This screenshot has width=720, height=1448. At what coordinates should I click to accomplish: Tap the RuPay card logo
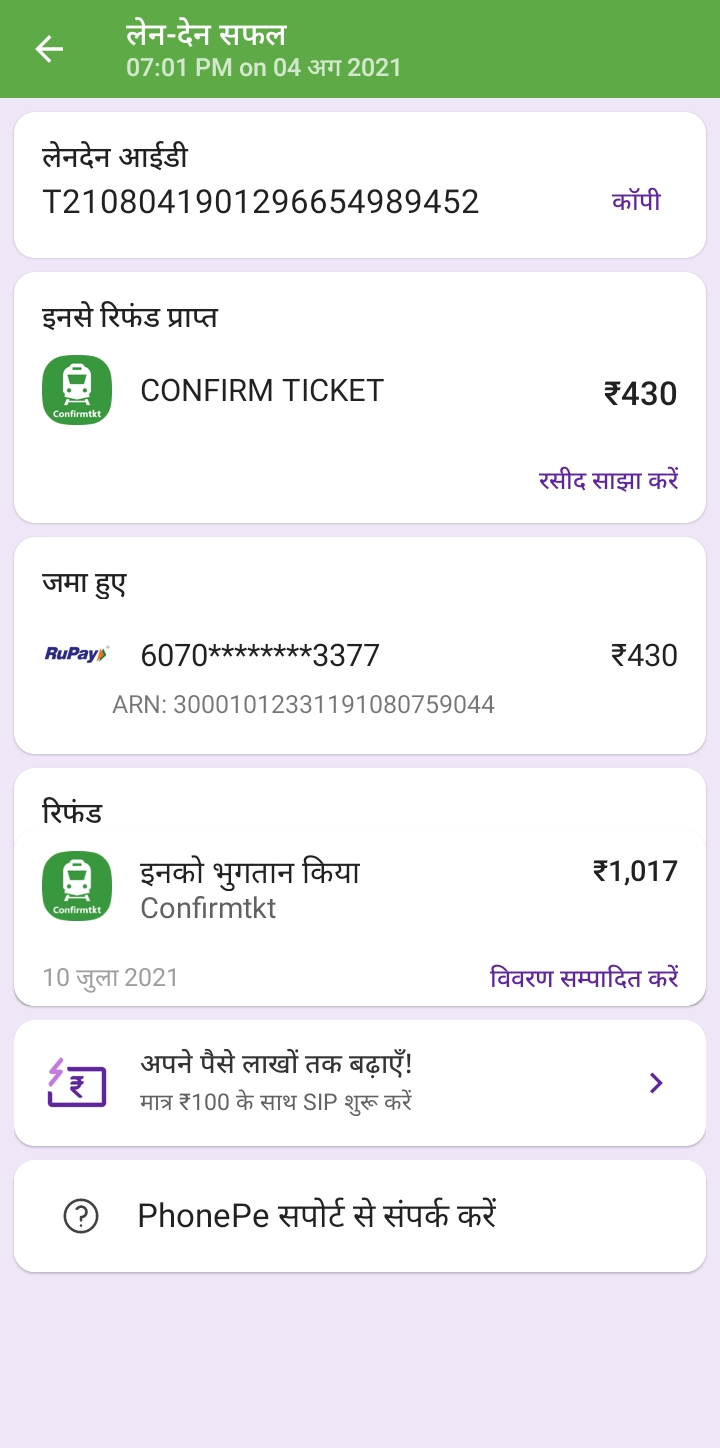point(77,654)
